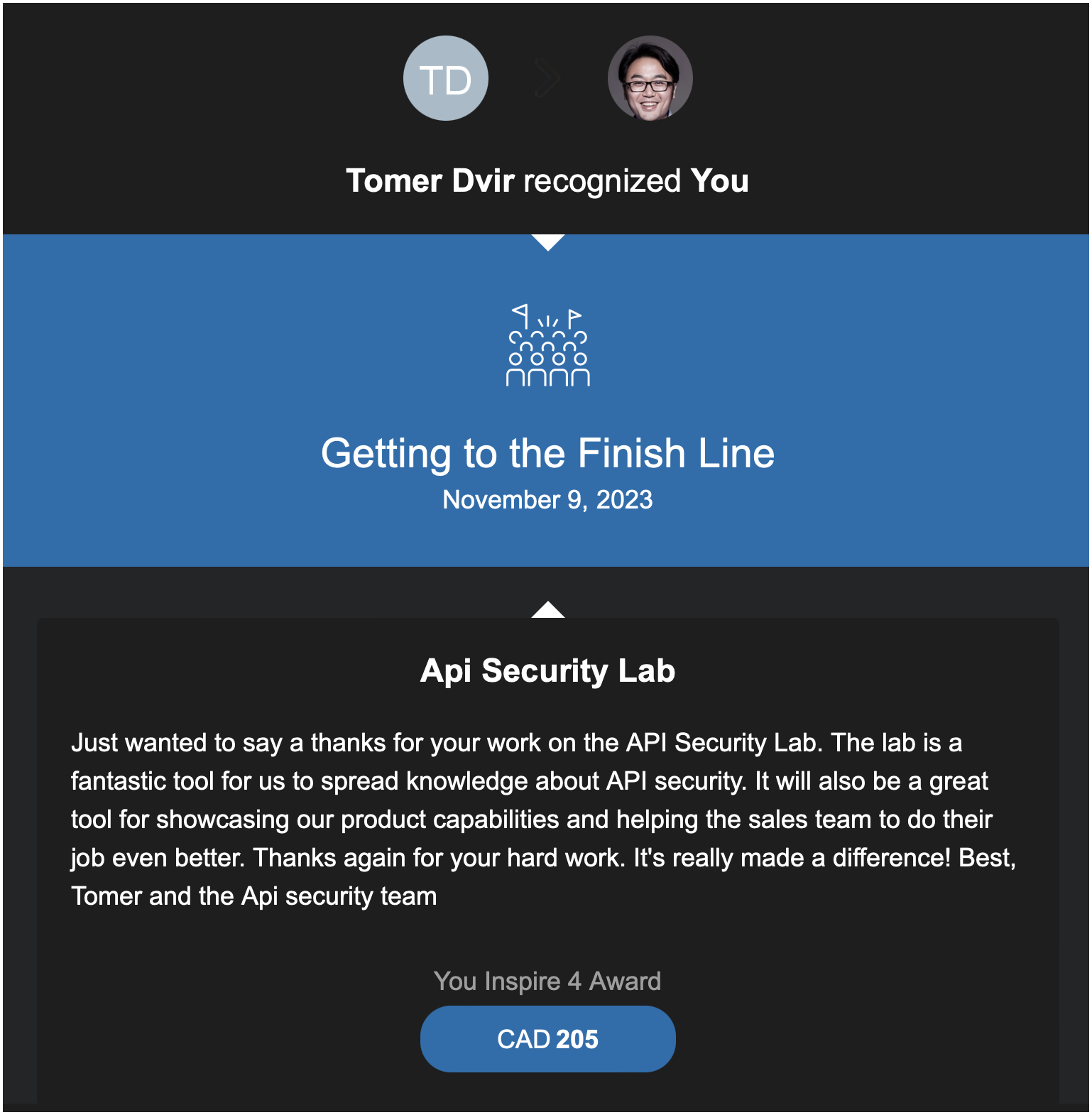The height and width of the screenshot is (1115, 1092).
Task: Click the "job even better" message line
Action: click(x=543, y=858)
